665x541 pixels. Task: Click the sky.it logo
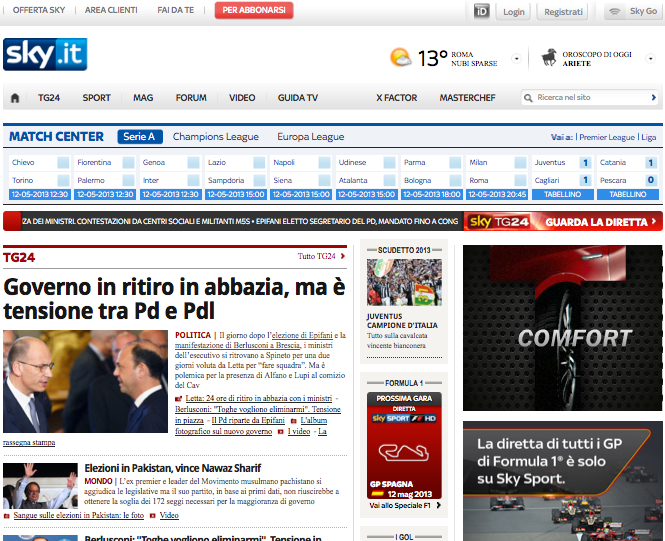pyautogui.click(x=45, y=55)
